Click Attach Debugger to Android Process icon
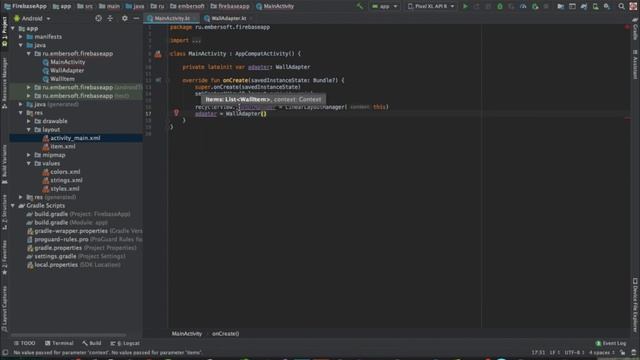 535,6
